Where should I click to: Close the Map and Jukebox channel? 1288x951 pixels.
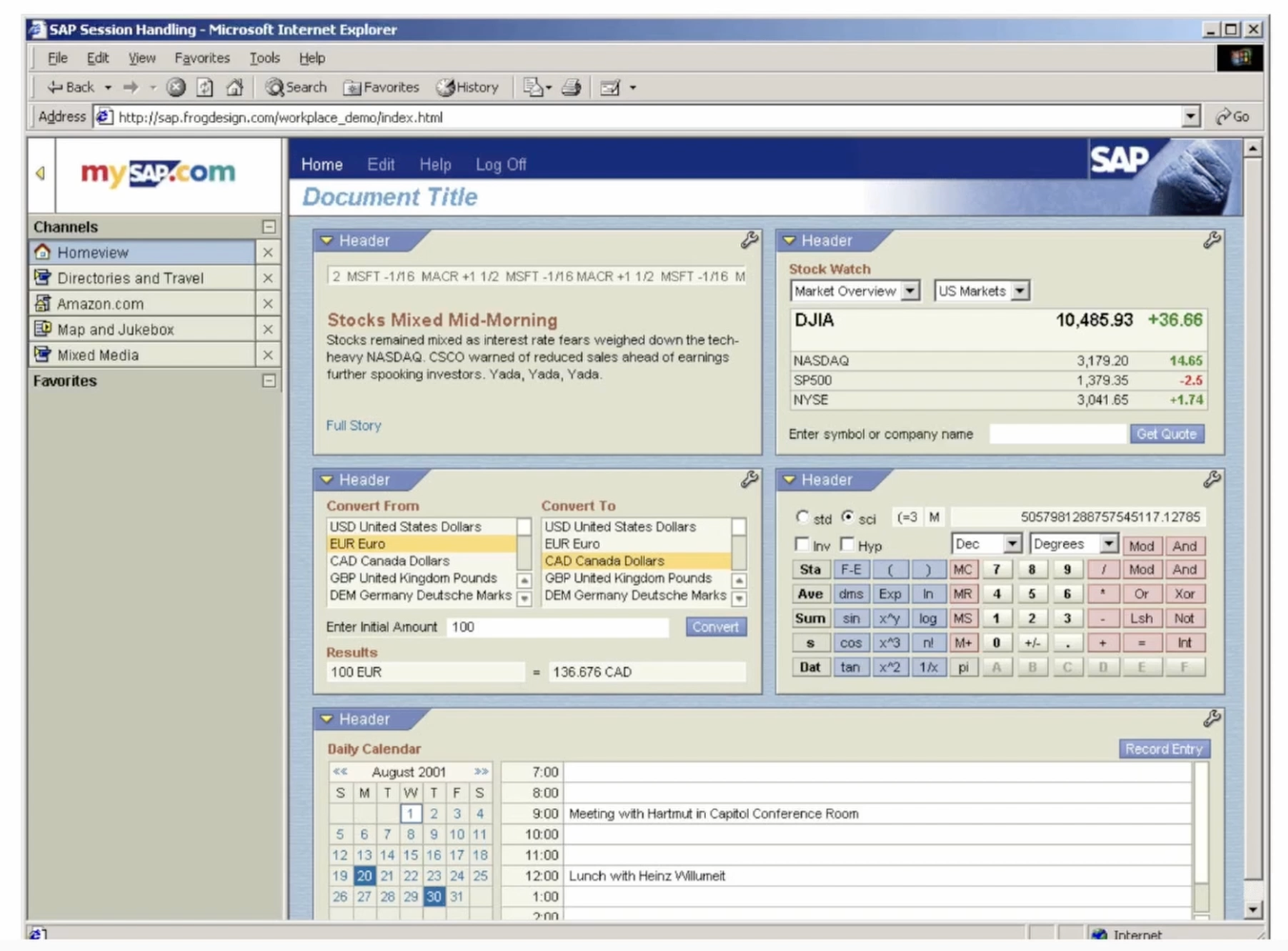click(268, 330)
